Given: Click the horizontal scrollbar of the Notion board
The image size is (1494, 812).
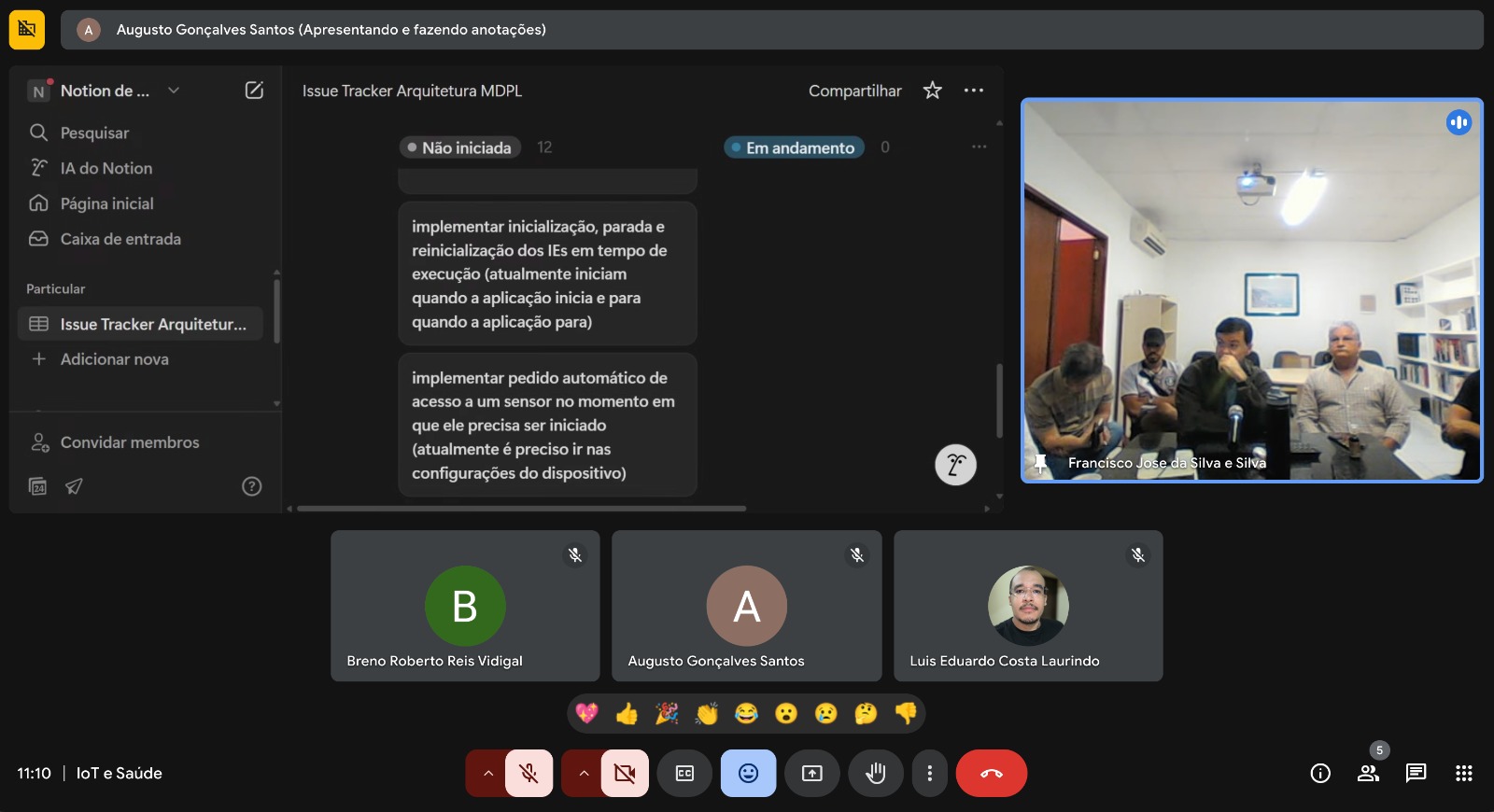Looking at the screenshot, I should (x=521, y=509).
